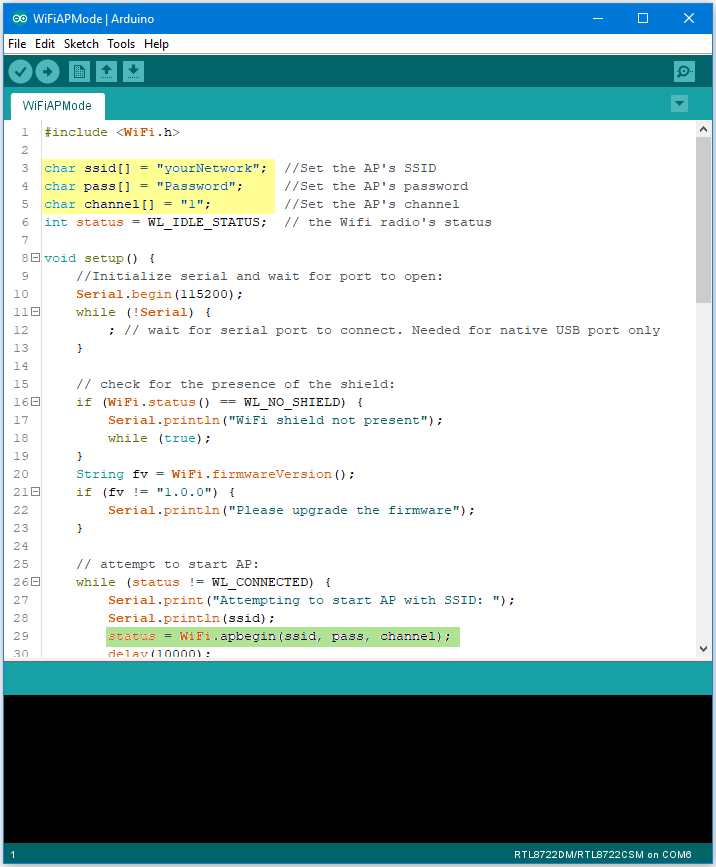Create a new sketch with New icon

click(x=79, y=71)
